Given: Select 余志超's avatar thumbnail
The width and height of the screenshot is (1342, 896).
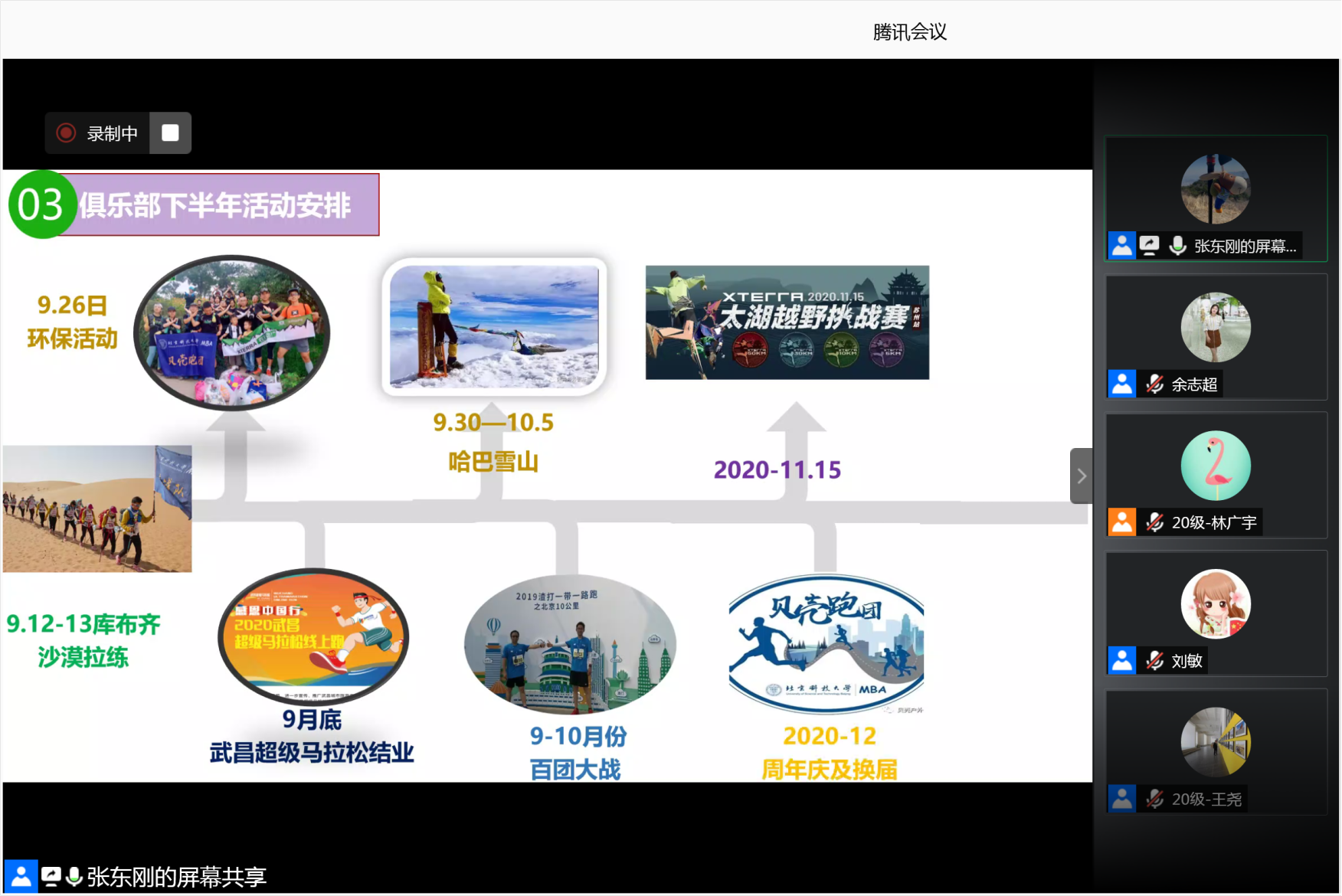Looking at the screenshot, I should 1216,328.
